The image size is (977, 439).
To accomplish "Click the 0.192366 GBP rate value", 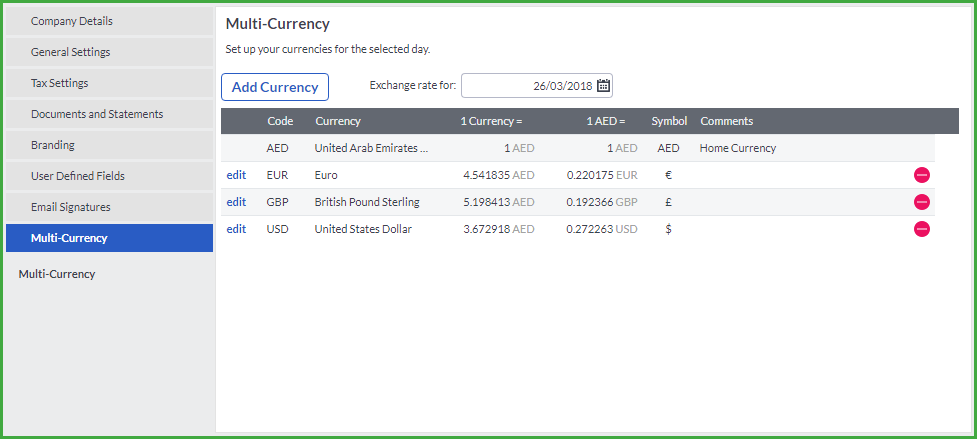I will pyautogui.click(x=602, y=202).
